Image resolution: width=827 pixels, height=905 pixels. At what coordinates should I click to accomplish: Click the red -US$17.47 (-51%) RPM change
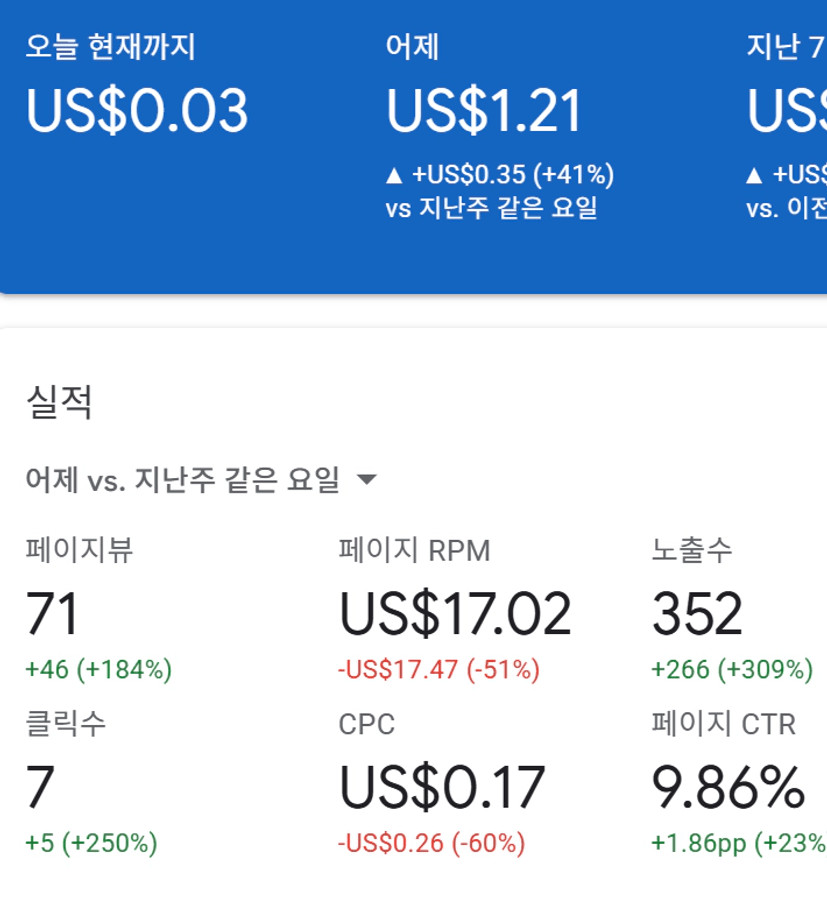point(439,669)
